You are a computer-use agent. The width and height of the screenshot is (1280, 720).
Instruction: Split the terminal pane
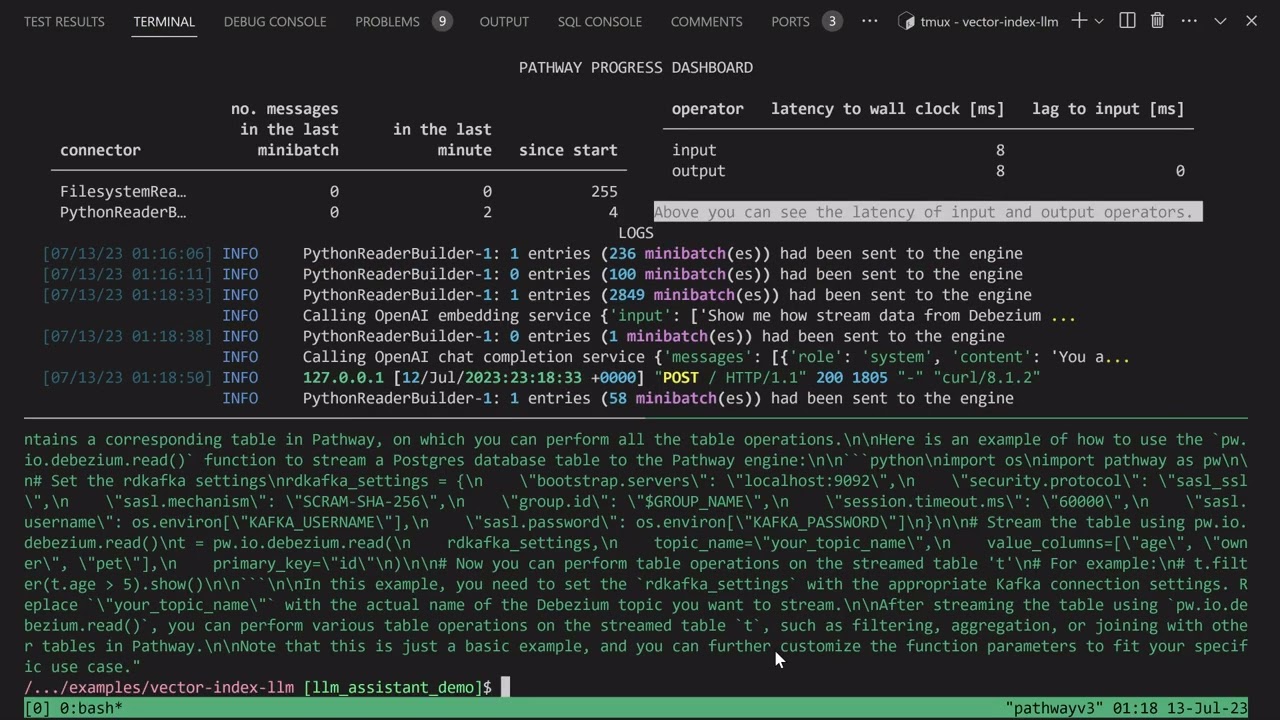1127,21
